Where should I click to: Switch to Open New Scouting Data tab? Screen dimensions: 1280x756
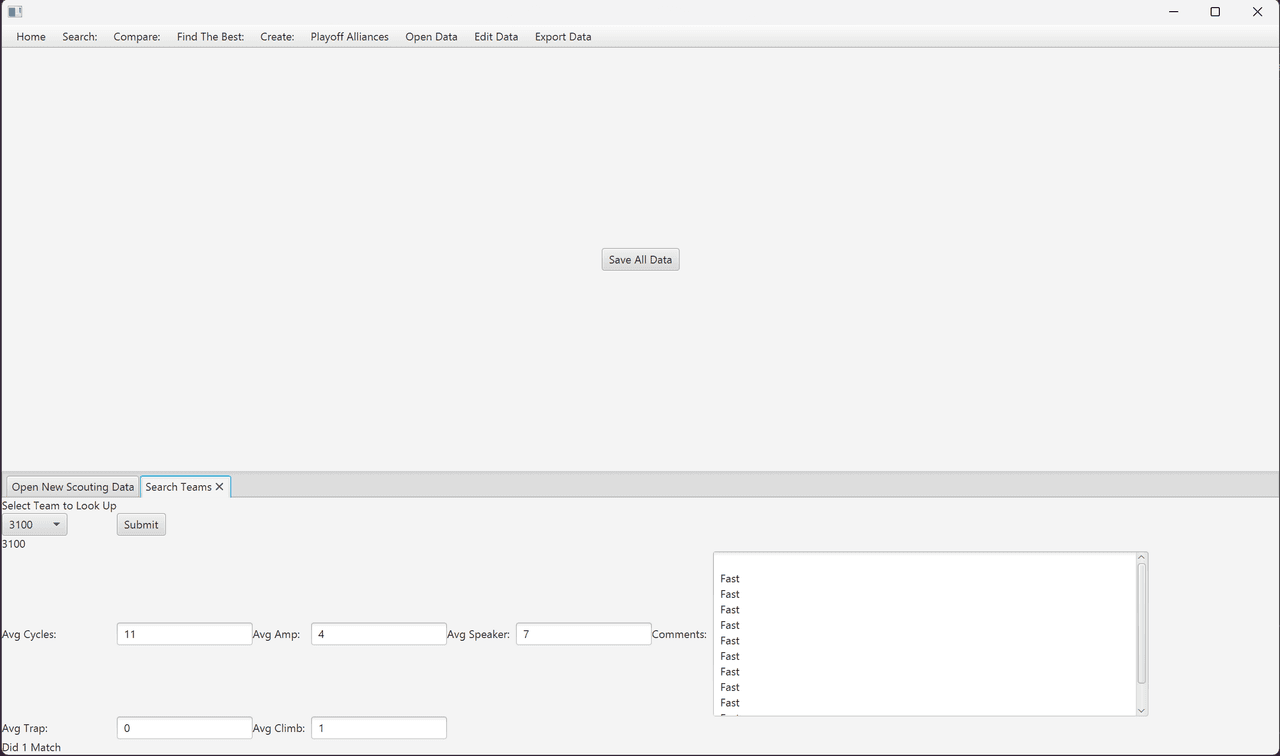[x=73, y=487]
